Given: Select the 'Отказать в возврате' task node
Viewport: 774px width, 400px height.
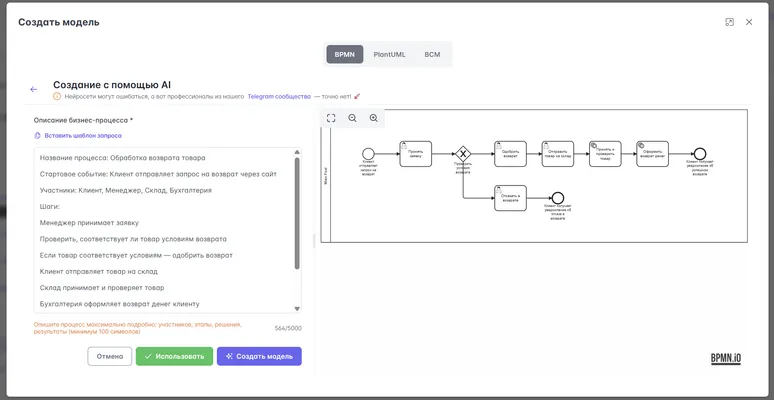Looking at the screenshot, I should pyautogui.click(x=510, y=198).
